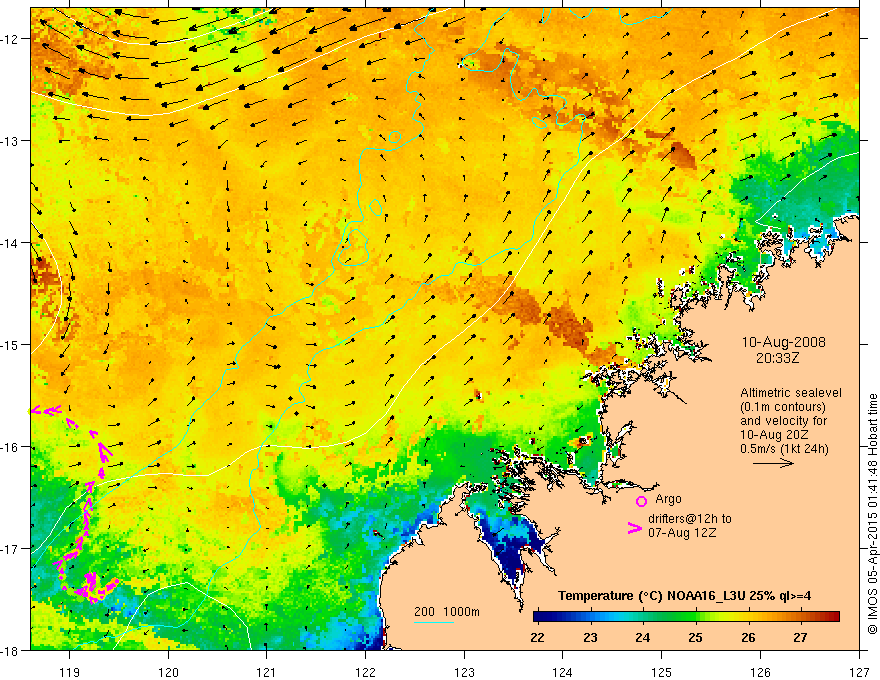880x680 pixels.
Task: Click the '07-Aug 12Z' legend text
Action: coord(682,533)
